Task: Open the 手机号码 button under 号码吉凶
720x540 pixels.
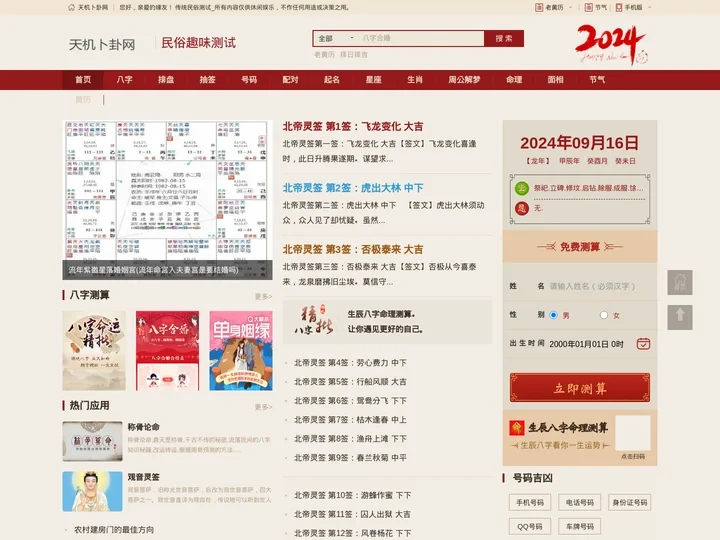Action: (529, 502)
